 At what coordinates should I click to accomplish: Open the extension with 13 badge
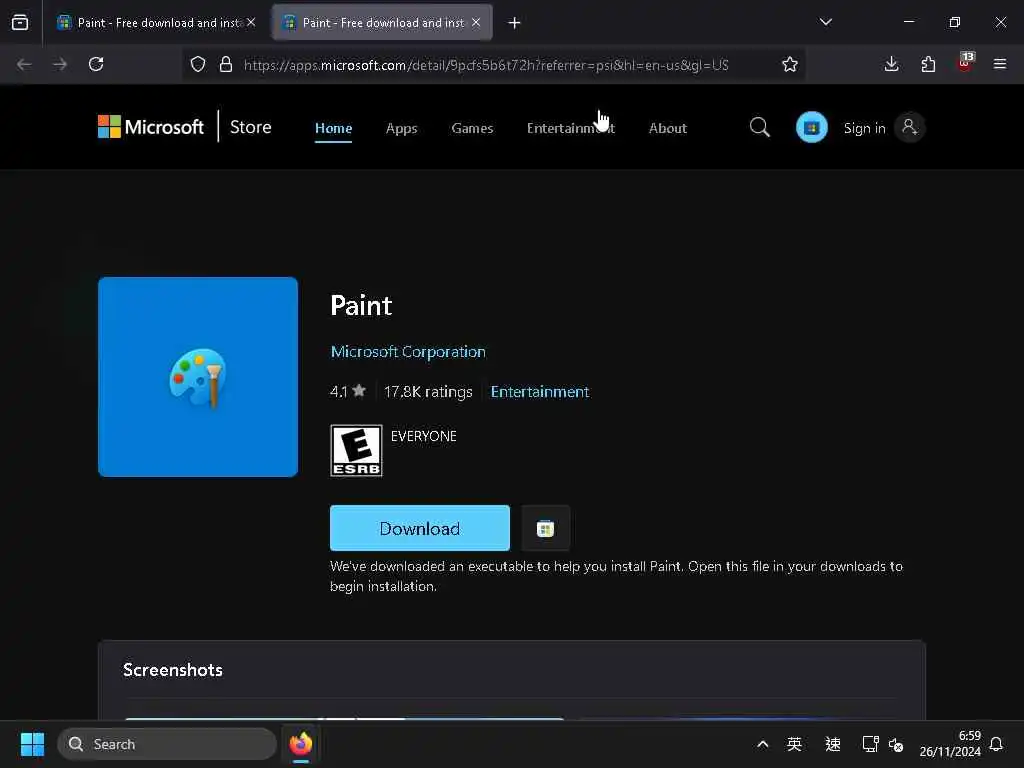click(x=965, y=63)
